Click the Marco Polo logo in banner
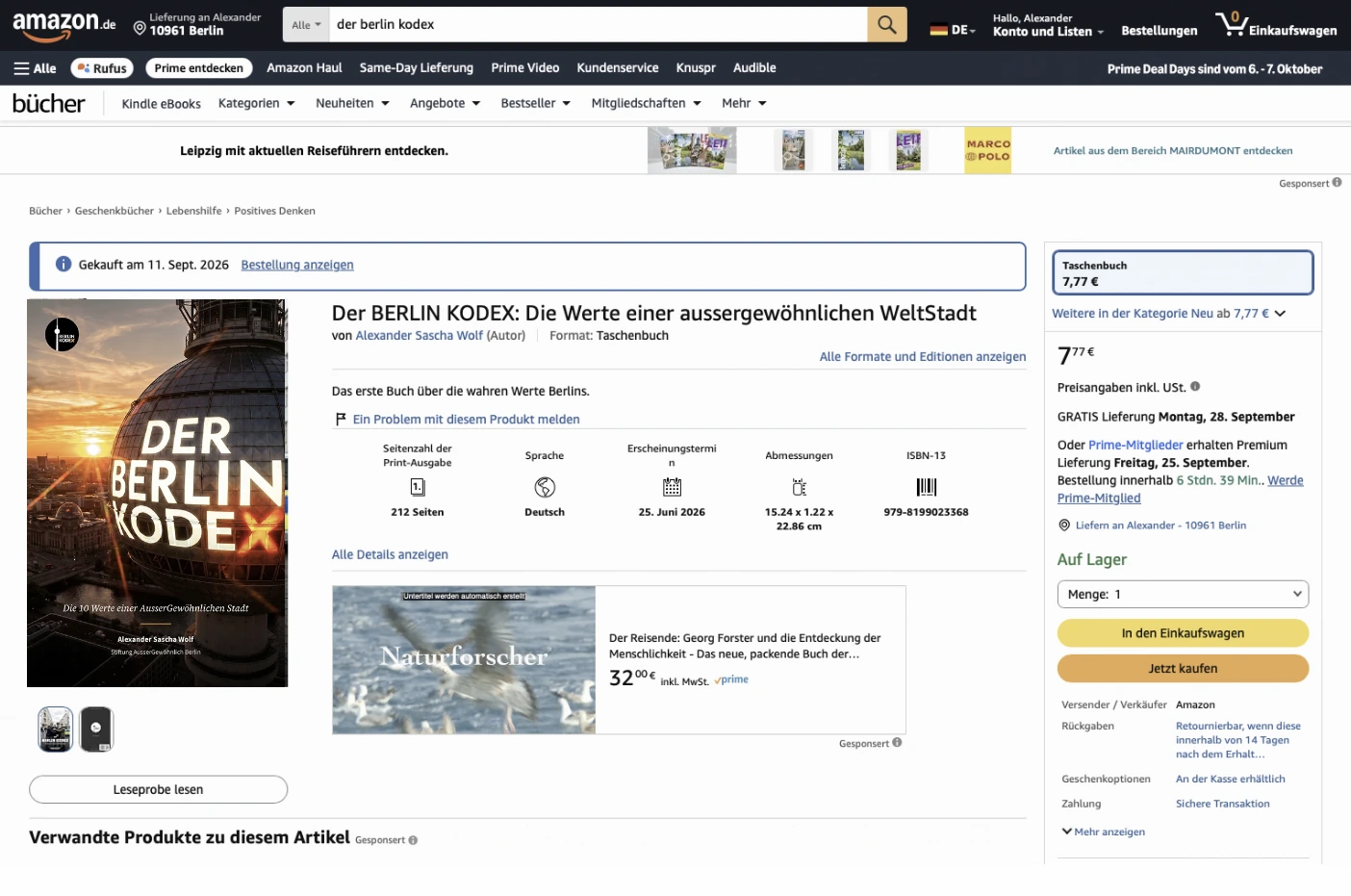This screenshot has width=1351, height=896. click(987, 151)
